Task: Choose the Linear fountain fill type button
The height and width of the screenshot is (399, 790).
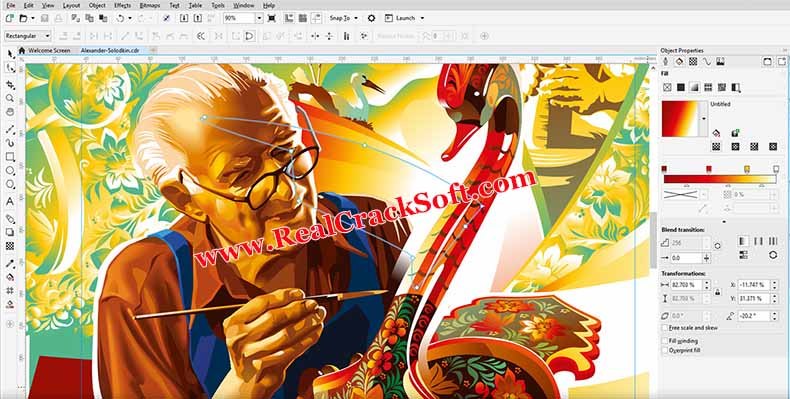Action: [716, 147]
